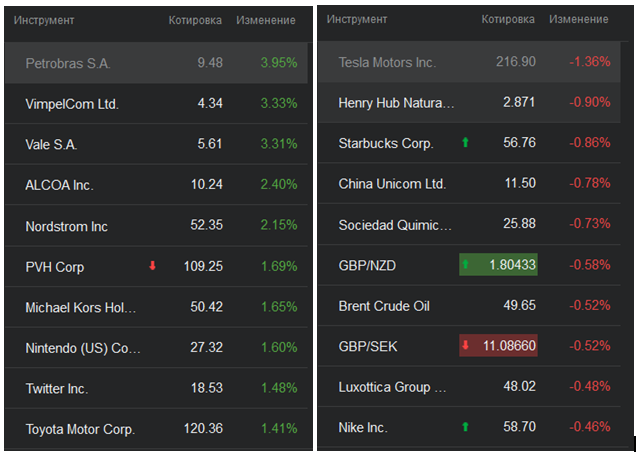Select Toyota Motor Corp. row
The image size is (636, 458).
click(80, 429)
